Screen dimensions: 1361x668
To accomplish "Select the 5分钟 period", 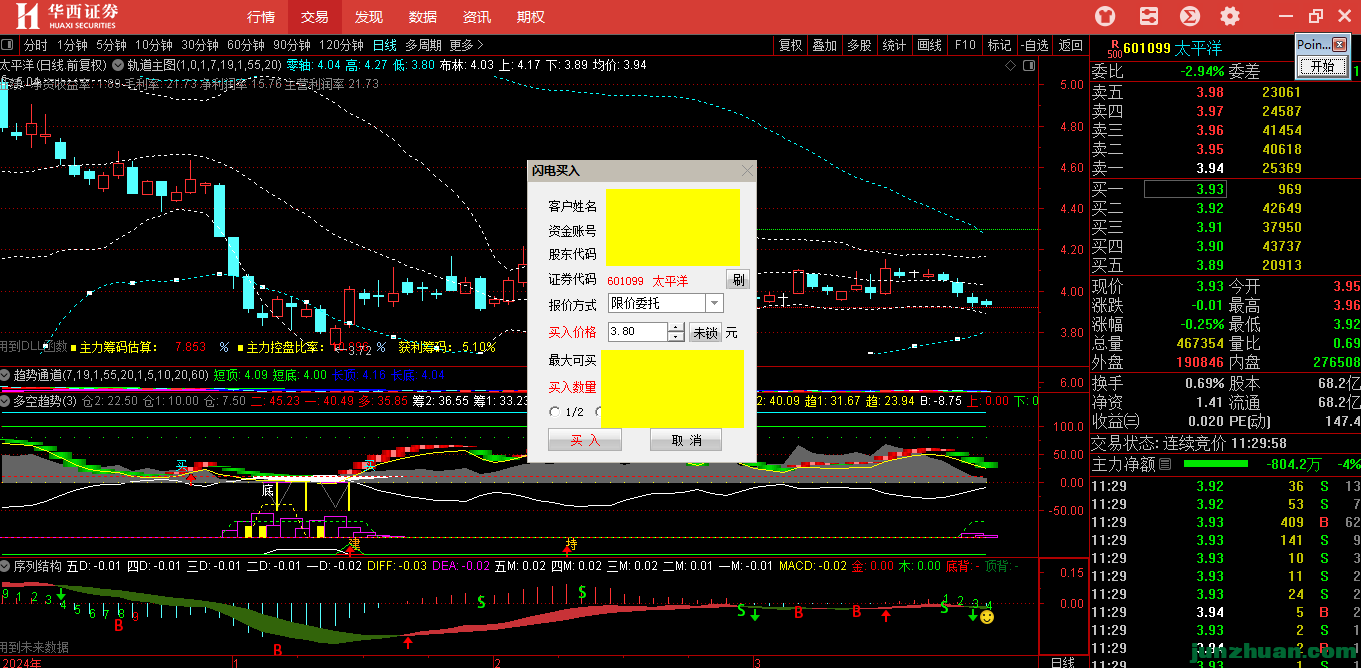I will pos(111,45).
